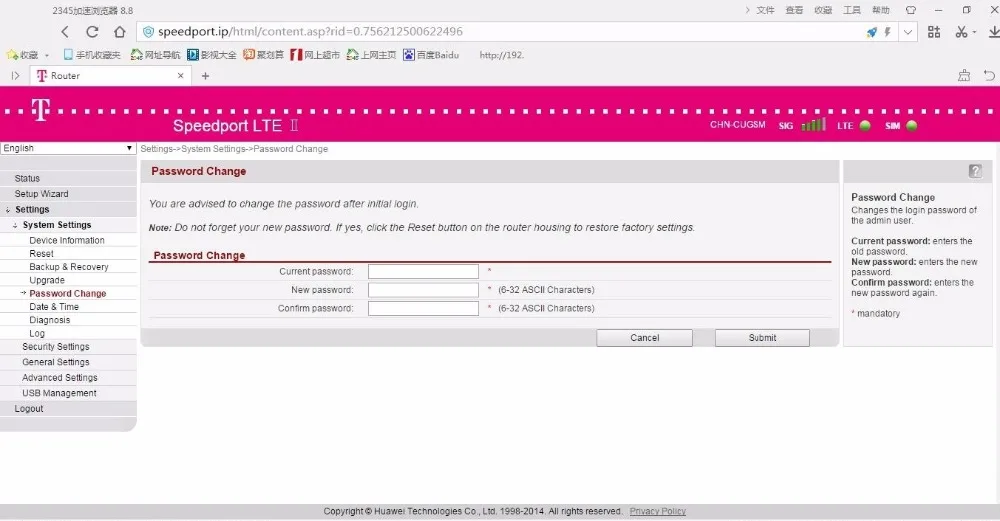Expand USB Management in sidebar
The width and height of the screenshot is (1000, 521).
[x=59, y=393]
